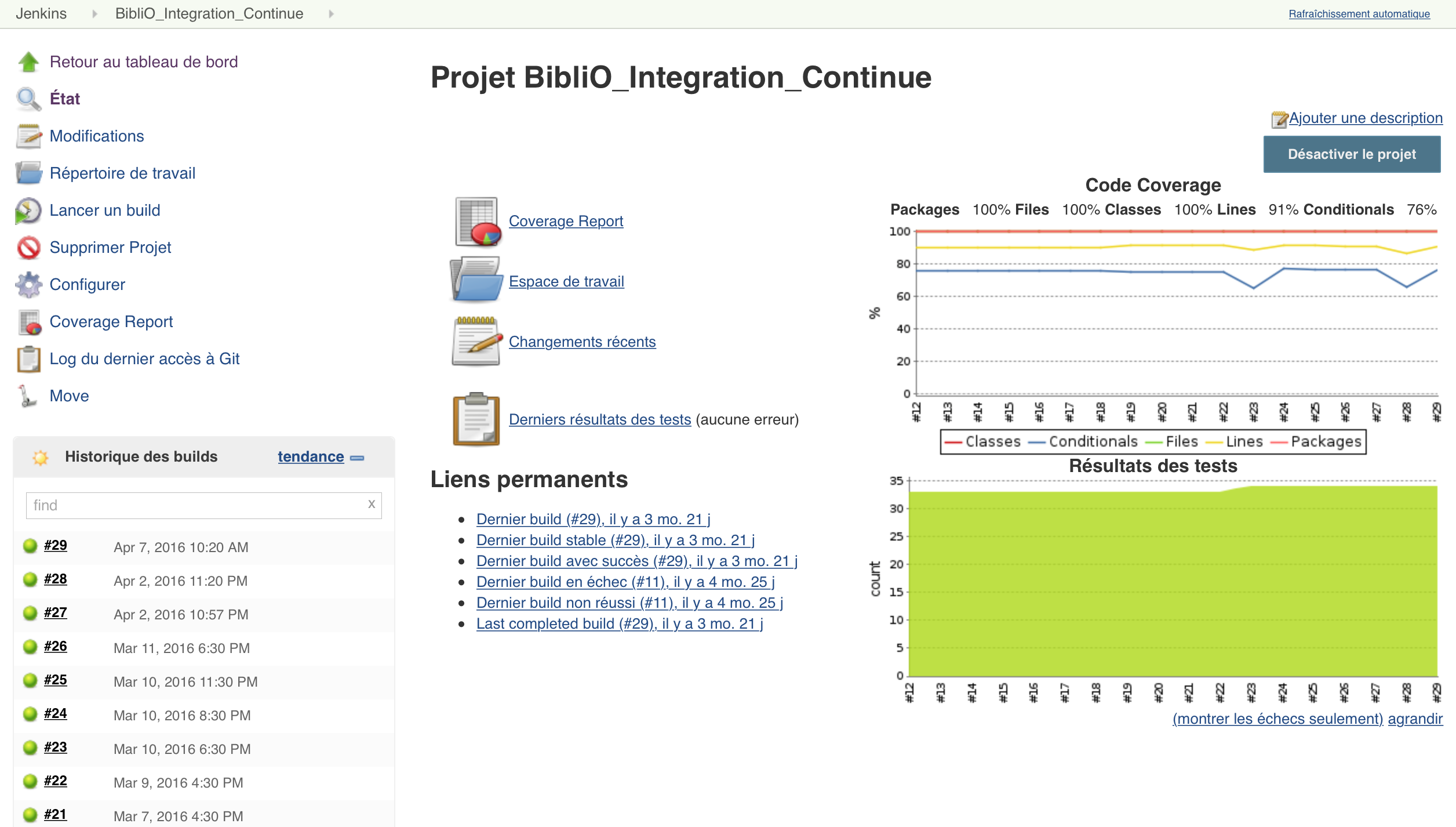Click the central Coverage Report link
This screenshot has height=827, width=1456.
point(566,221)
